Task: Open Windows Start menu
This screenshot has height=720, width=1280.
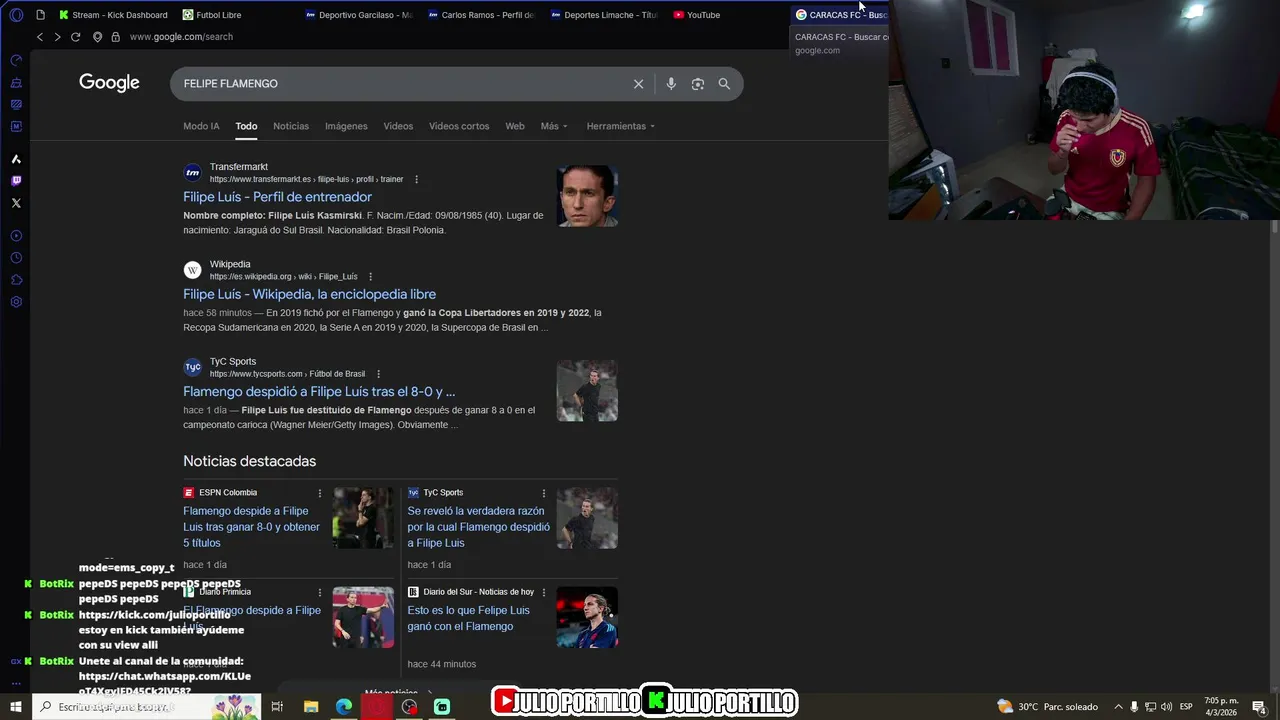Action: 16,707
